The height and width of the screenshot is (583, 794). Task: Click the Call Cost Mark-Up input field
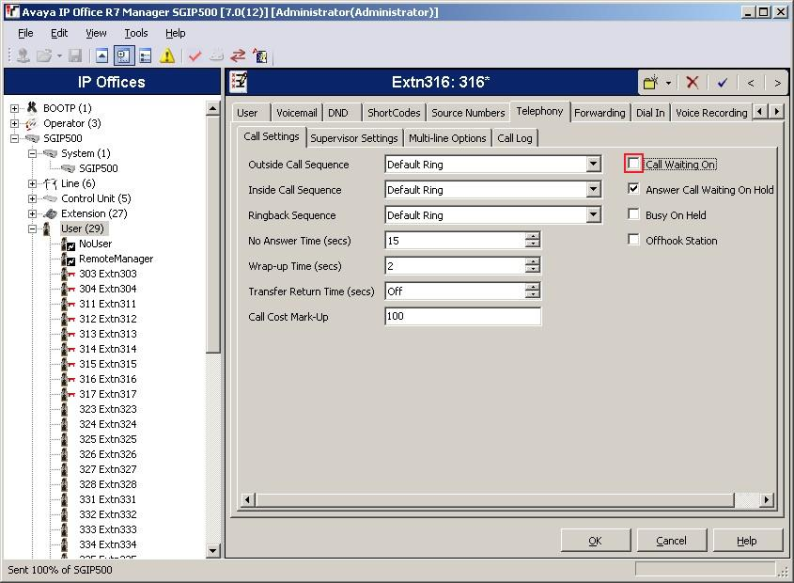click(x=462, y=317)
